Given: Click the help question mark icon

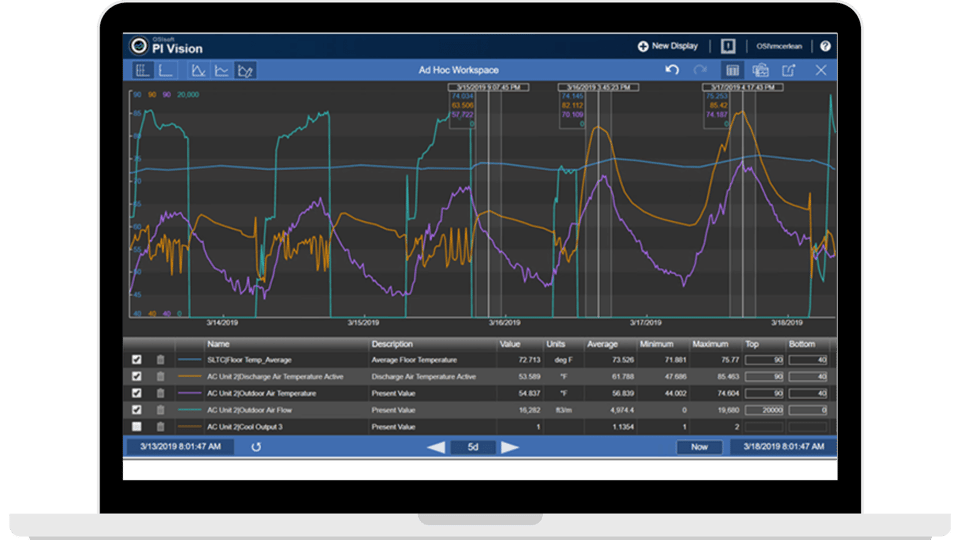Looking at the screenshot, I should [825, 46].
